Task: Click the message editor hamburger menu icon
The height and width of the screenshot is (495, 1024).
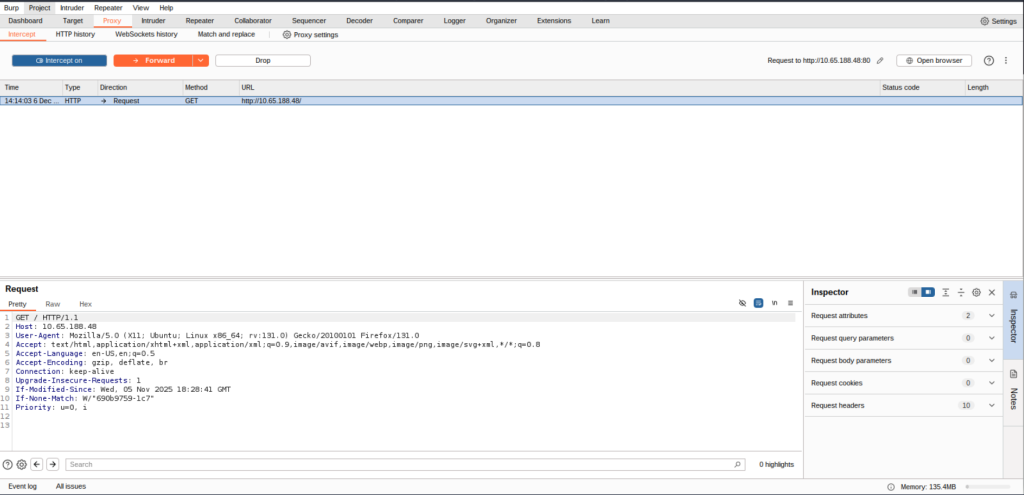Action: coord(790,303)
